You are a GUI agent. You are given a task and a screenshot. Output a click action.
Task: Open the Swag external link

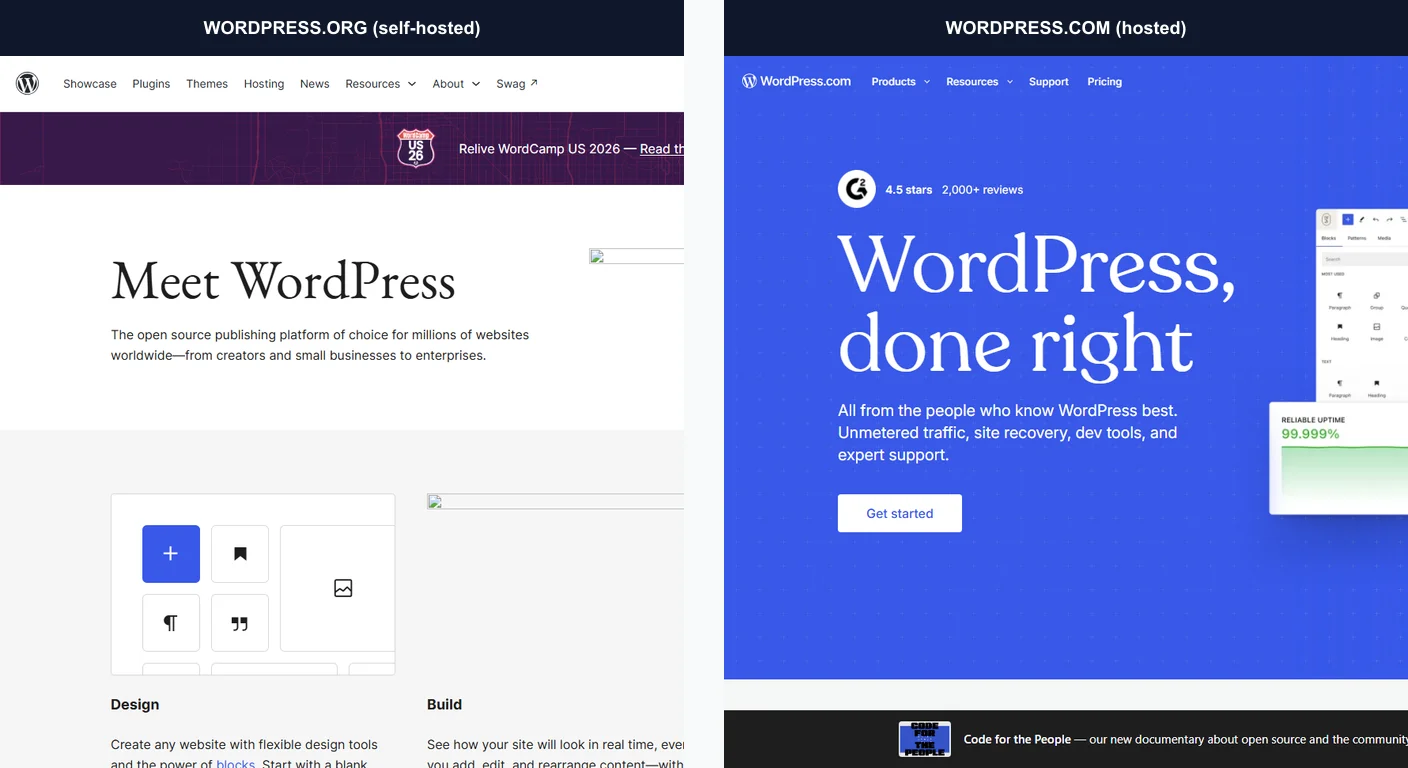517,84
